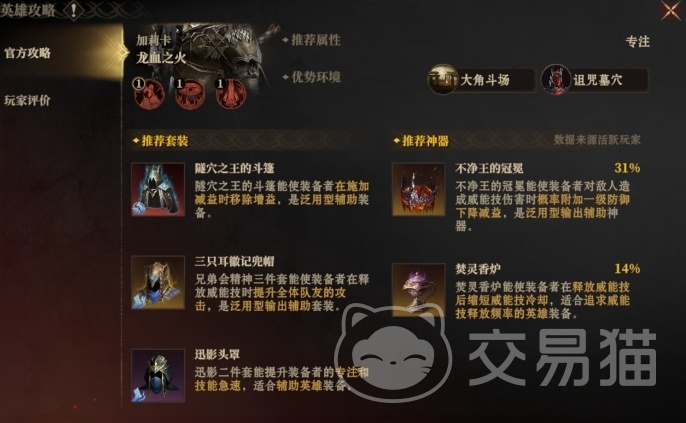The height and width of the screenshot is (423, 686).
Task: Select the 大角斗场 environment button
Action: click(x=481, y=80)
